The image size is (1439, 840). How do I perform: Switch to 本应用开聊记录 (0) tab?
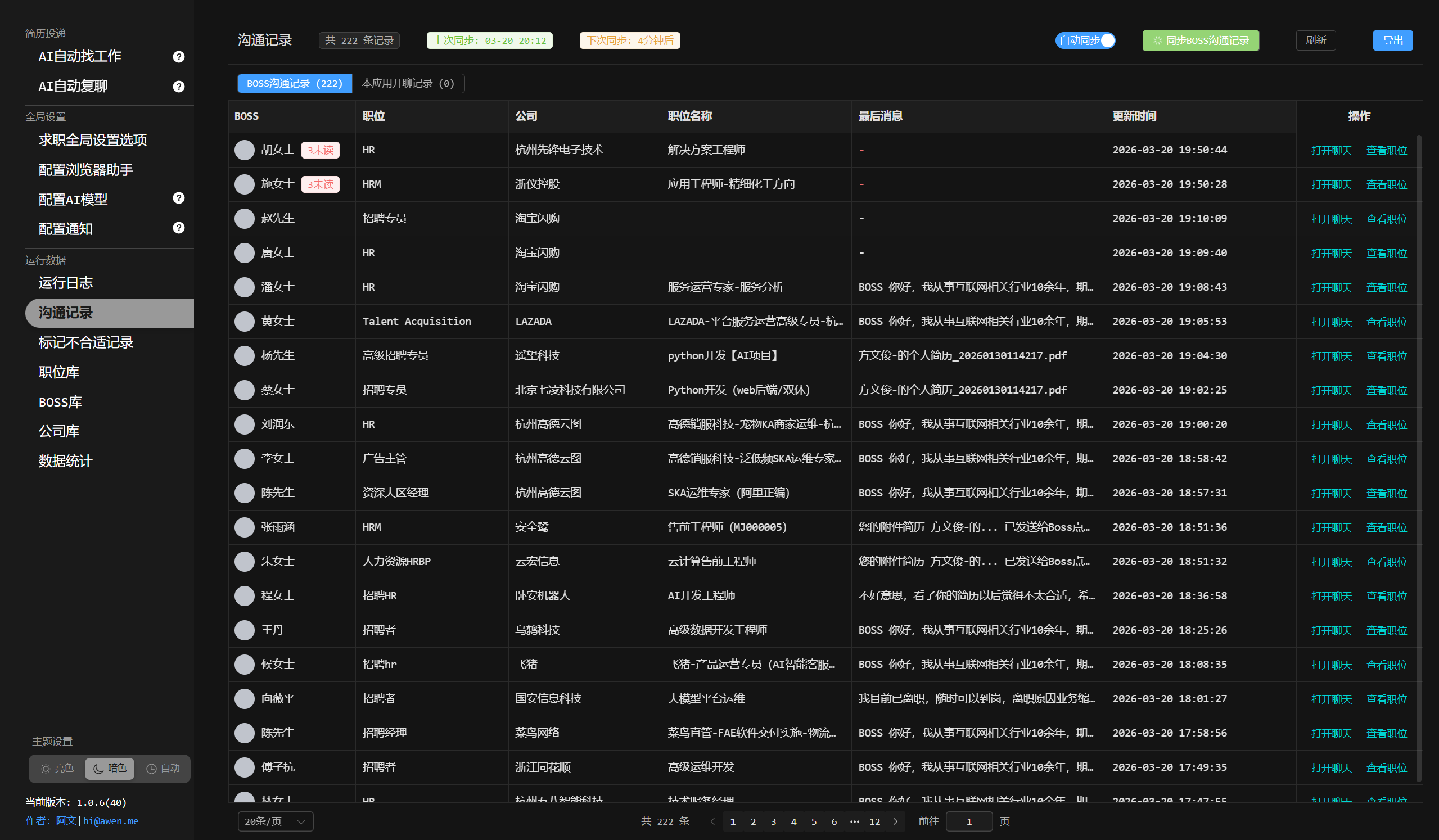tap(408, 83)
